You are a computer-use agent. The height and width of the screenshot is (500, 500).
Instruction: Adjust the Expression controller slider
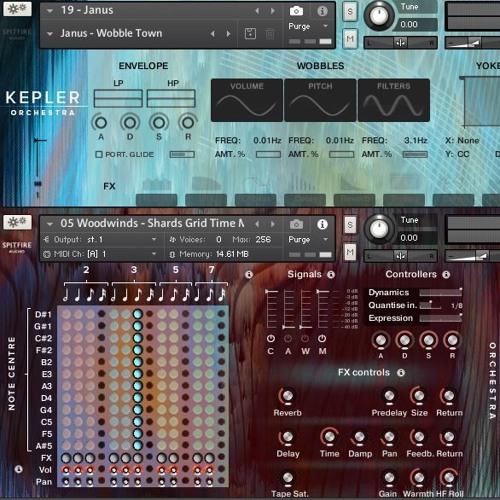(441, 318)
